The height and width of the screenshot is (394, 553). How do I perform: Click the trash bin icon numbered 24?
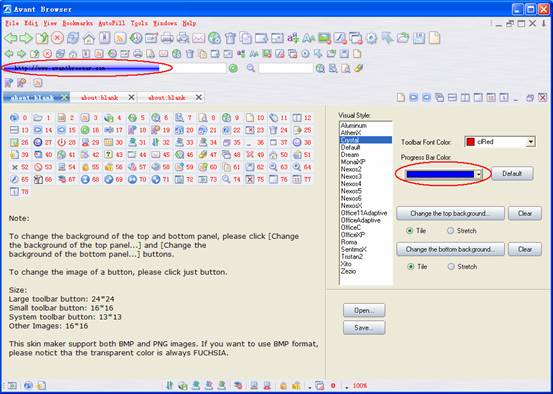click(x=273, y=130)
